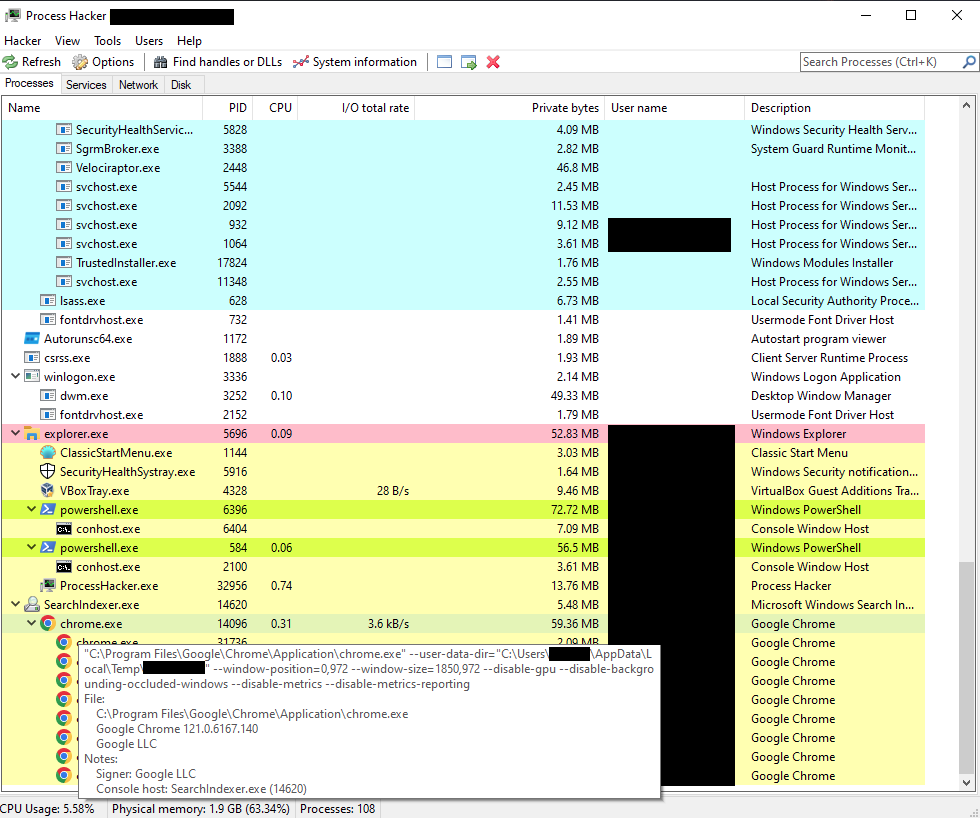Open the Tools menu
The width and height of the screenshot is (980, 818).
click(x=107, y=40)
